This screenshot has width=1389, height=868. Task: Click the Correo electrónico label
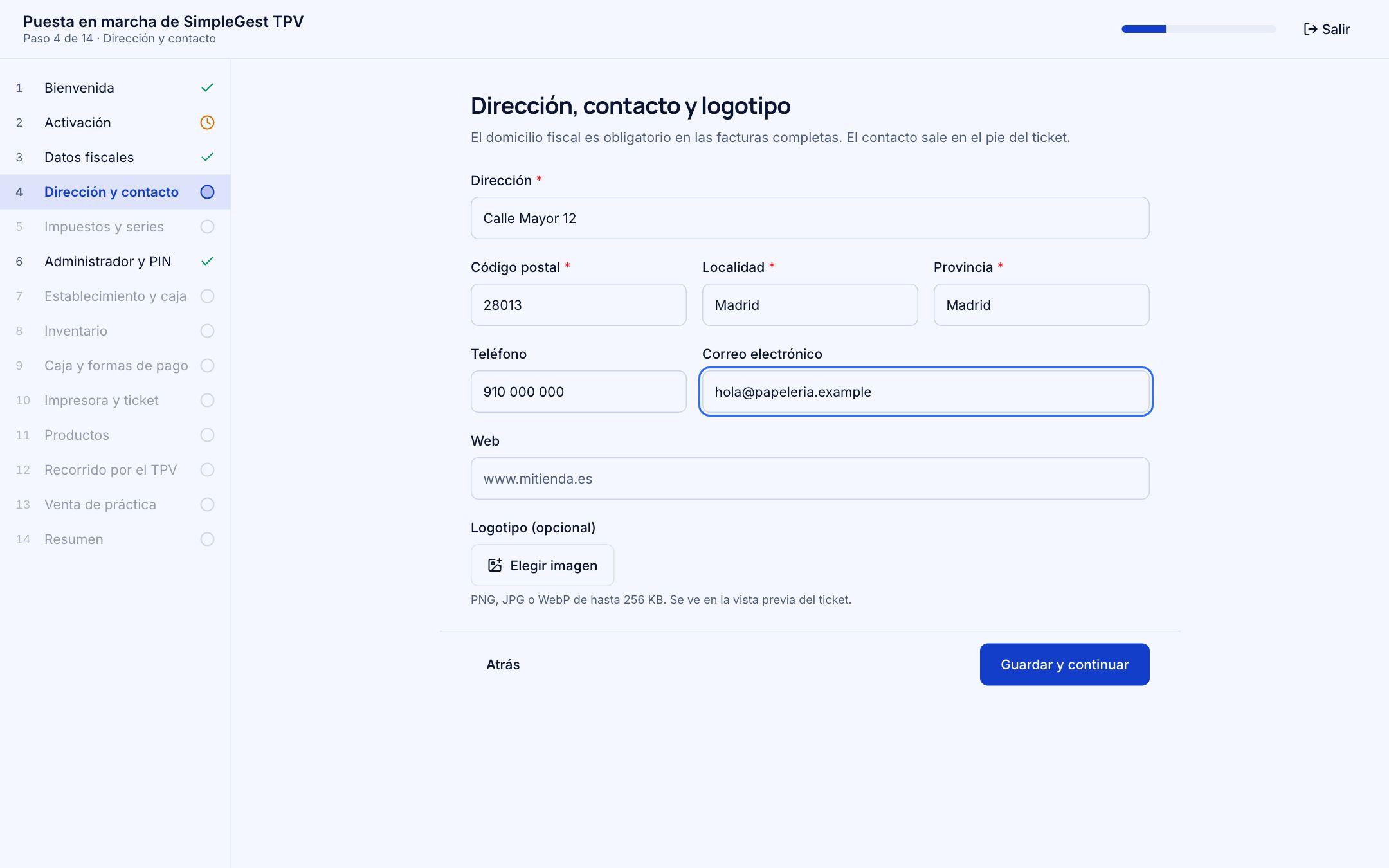(762, 354)
